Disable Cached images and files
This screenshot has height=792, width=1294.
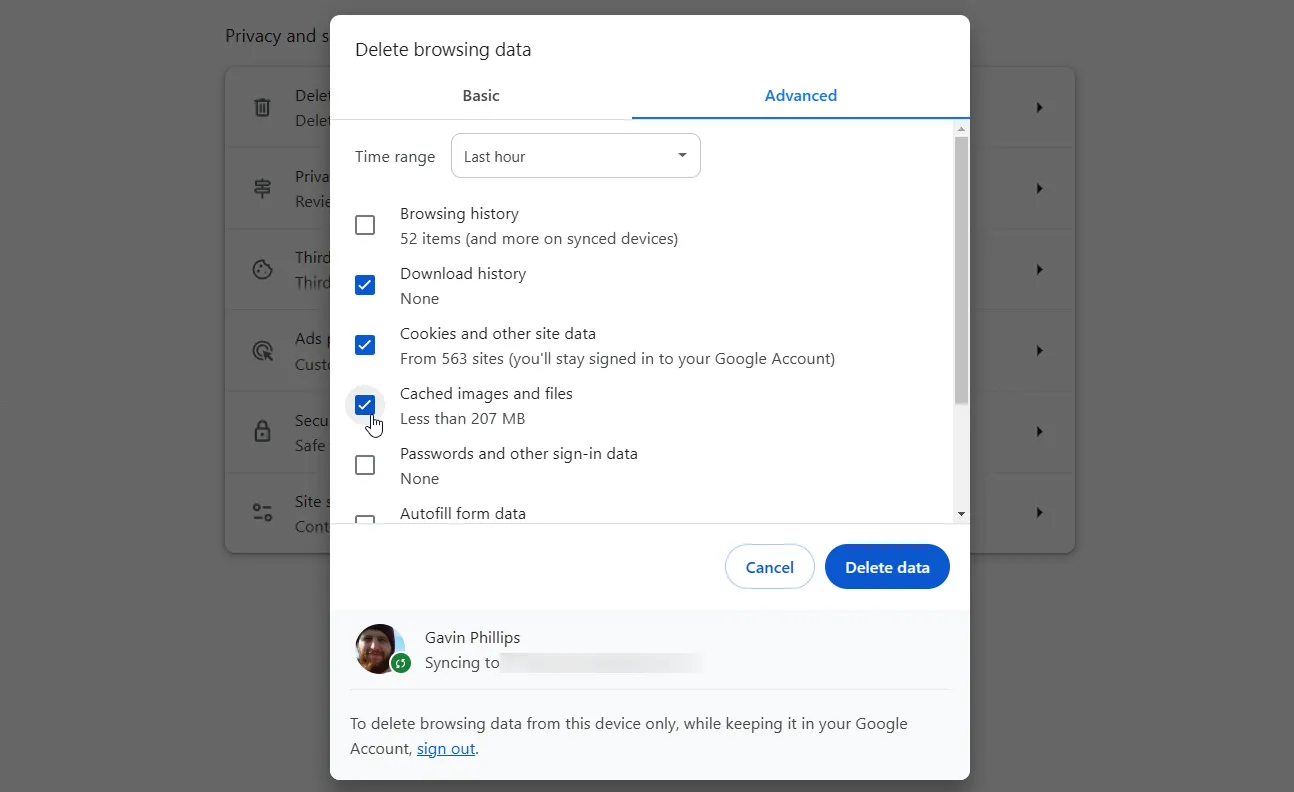[x=365, y=404]
